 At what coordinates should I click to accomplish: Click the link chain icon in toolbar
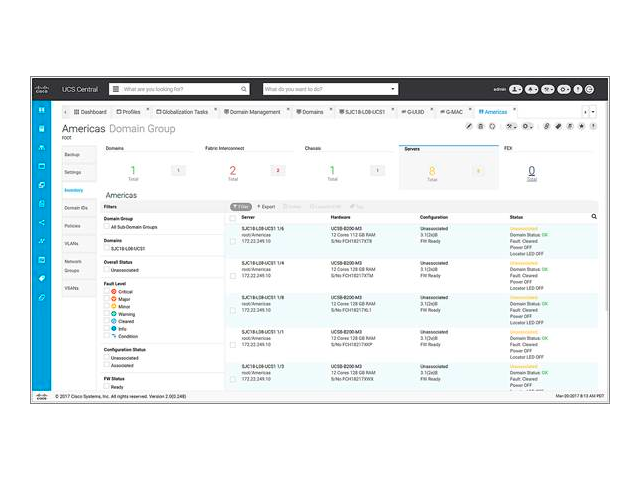click(x=547, y=127)
